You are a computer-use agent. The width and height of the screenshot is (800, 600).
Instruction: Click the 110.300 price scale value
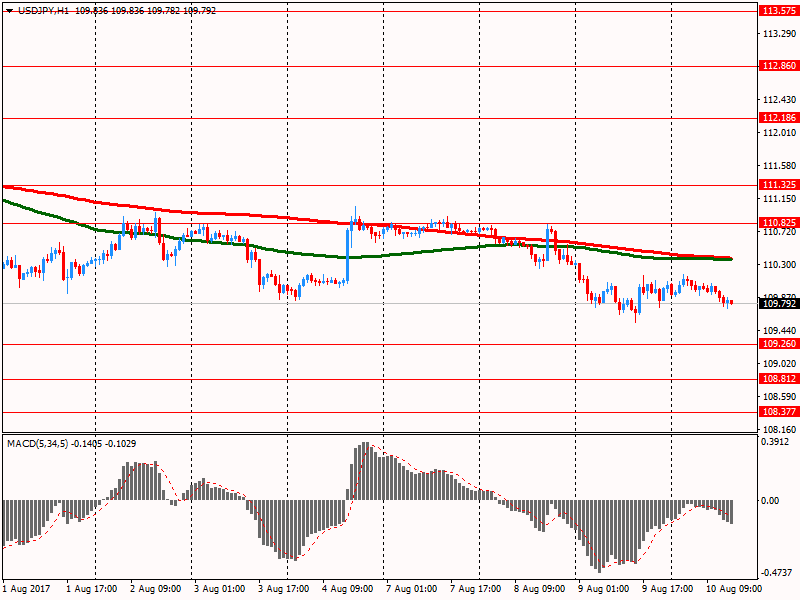click(x=779, y=265)
